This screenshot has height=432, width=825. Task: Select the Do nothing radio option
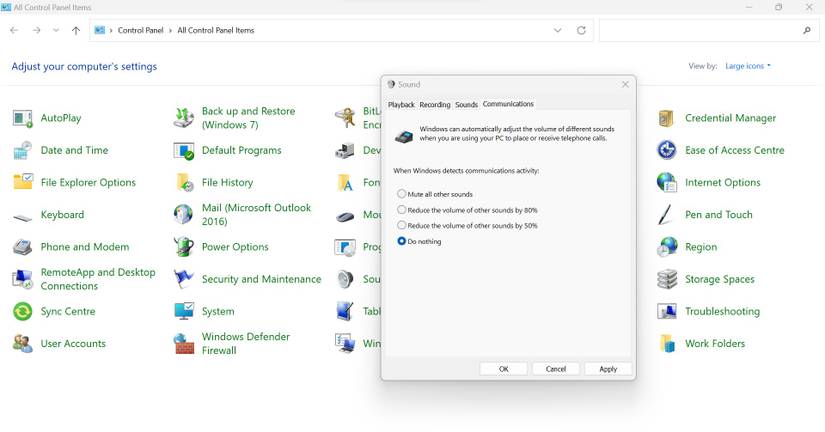[x=401, y=241]
